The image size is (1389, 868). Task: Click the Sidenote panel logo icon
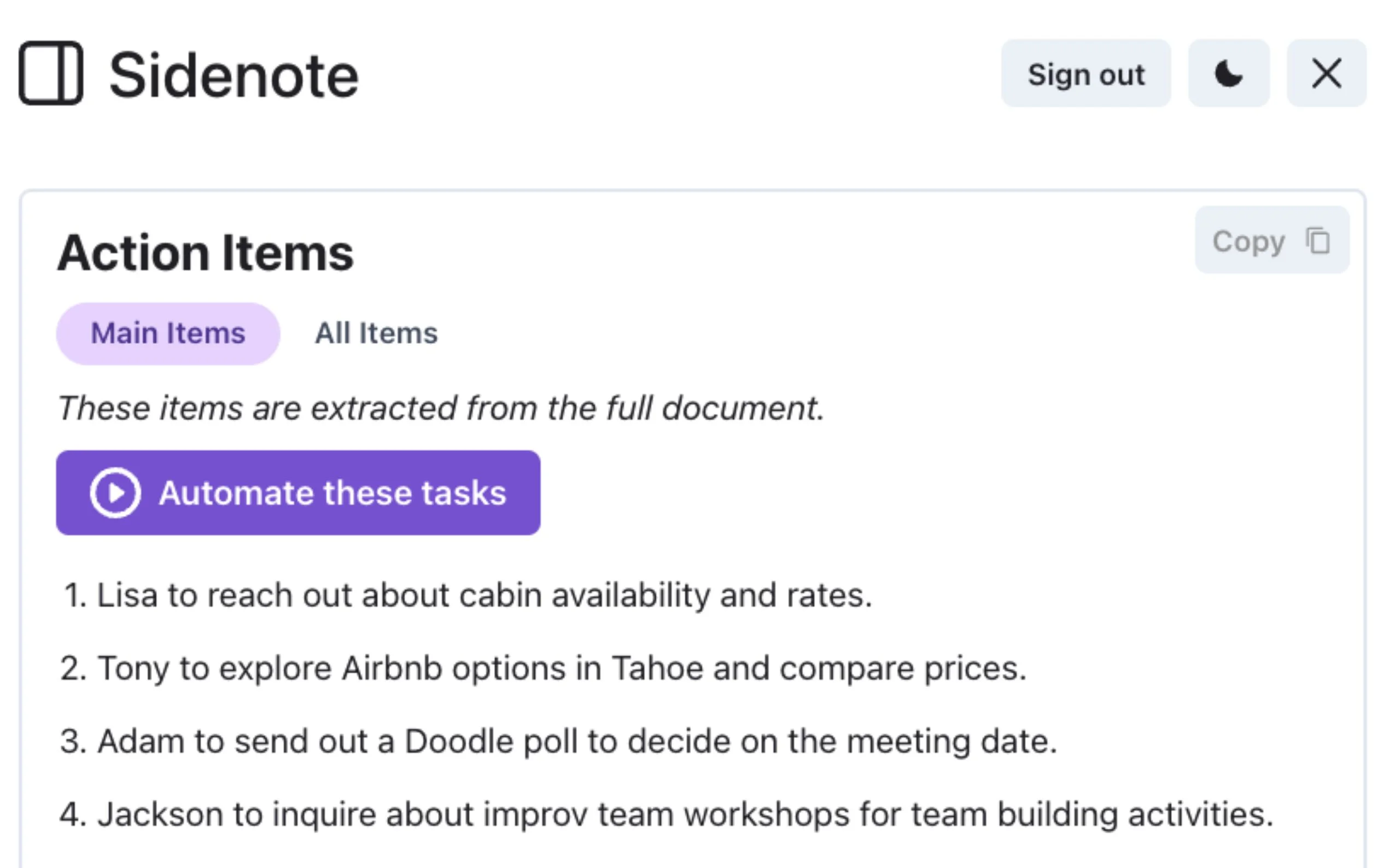pos(50,73)
